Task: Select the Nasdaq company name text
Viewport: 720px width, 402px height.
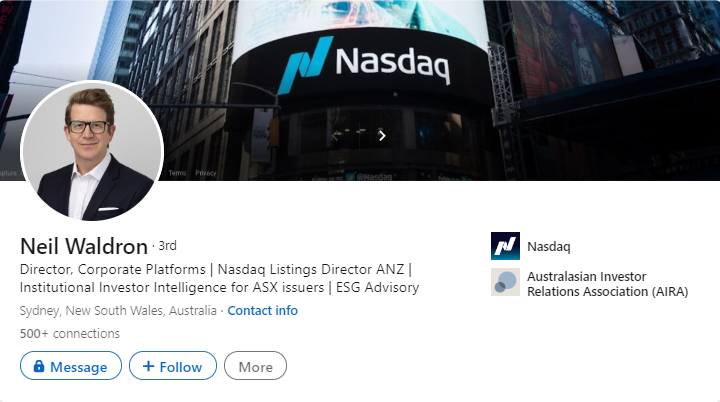Action: tap(548, 246)
